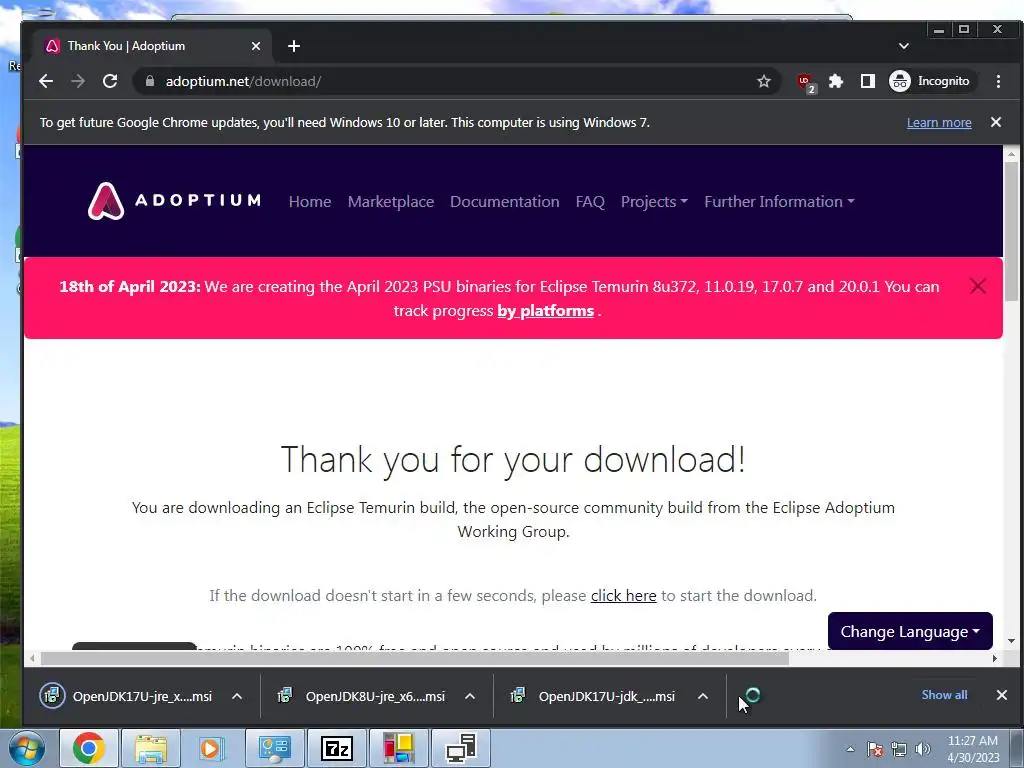
Task: Open the Control Panel taskbar icon
Action: [274, 748]
